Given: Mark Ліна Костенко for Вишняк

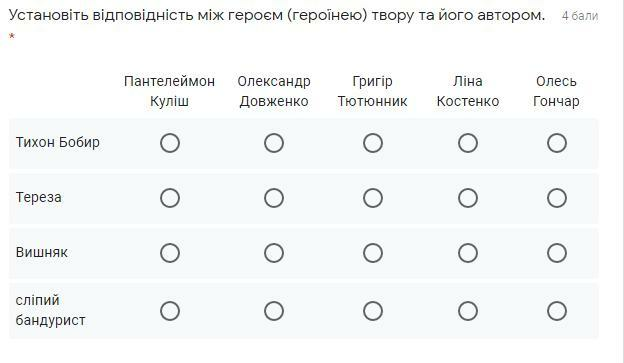Looking at the screenshot, I should click(468, 253).
